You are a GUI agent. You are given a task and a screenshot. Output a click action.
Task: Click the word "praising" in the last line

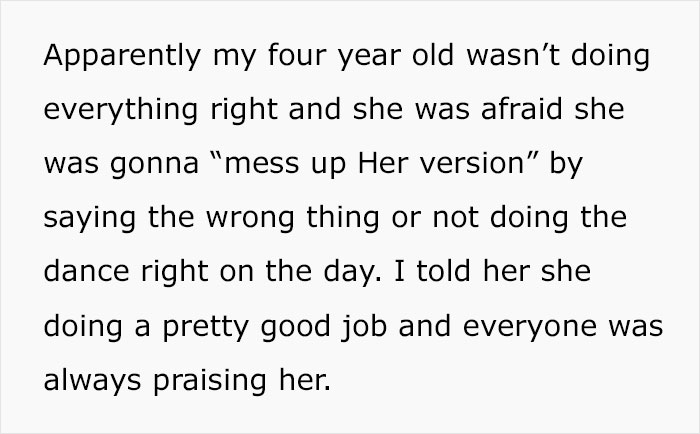tap(210, 382)
